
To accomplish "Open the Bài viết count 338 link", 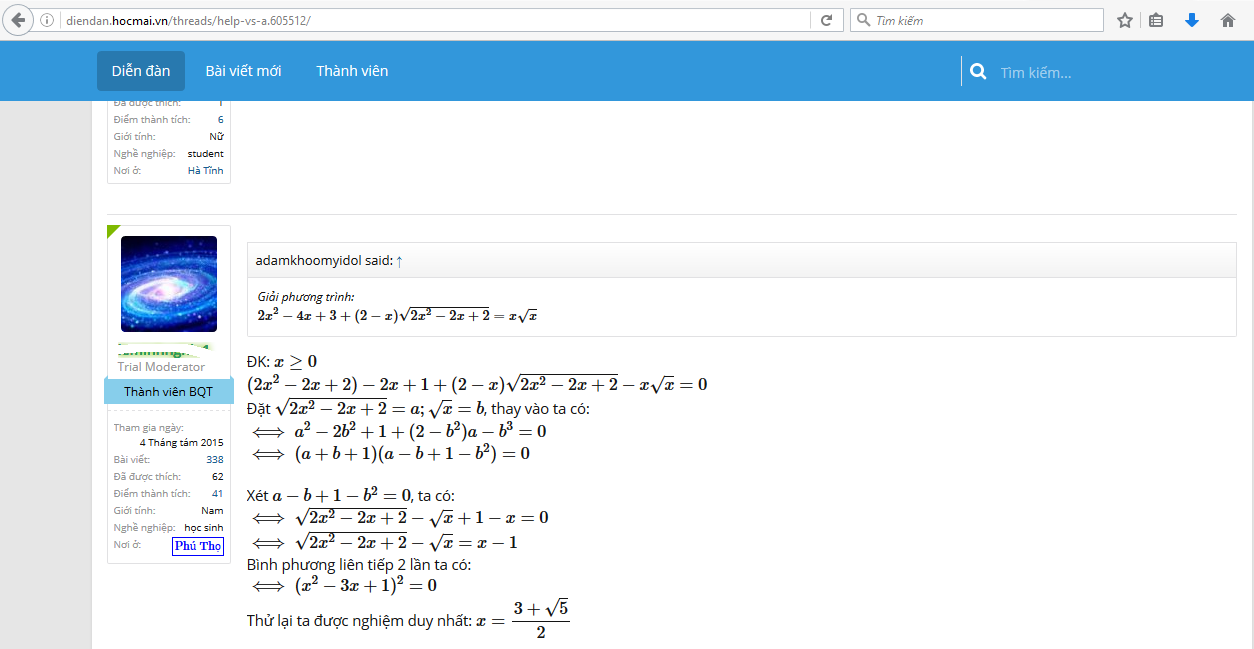I will tap(215, 459).
